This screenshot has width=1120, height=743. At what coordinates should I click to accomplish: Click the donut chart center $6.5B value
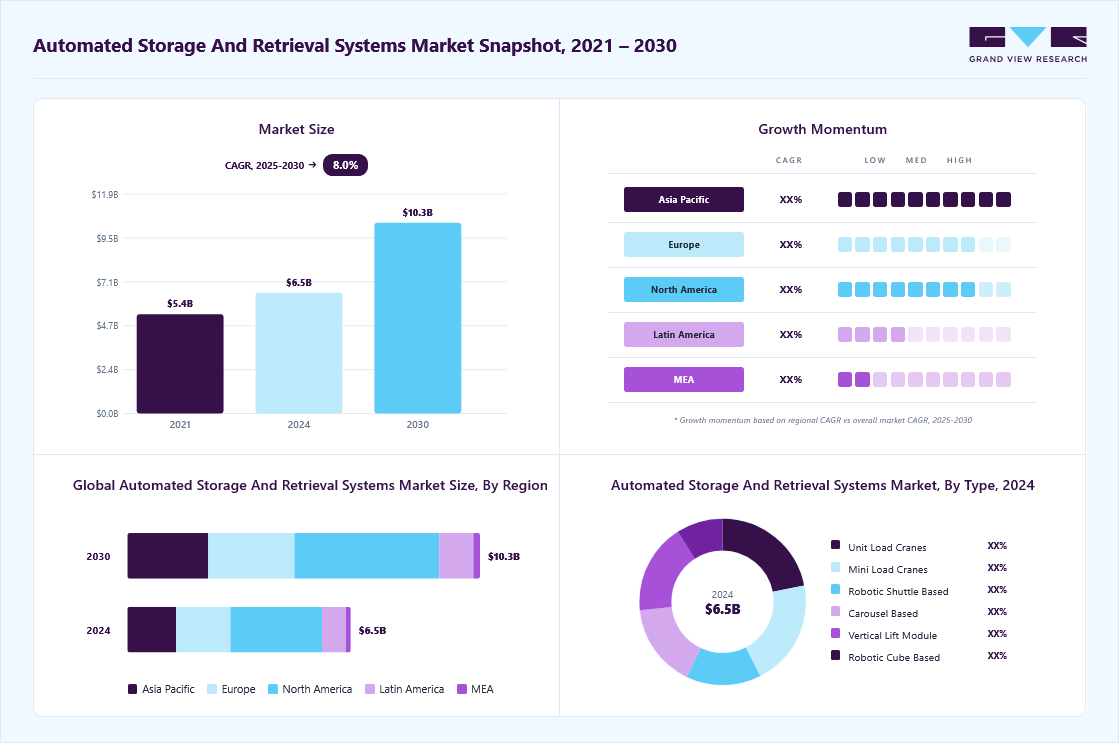[x=723, y=609]
